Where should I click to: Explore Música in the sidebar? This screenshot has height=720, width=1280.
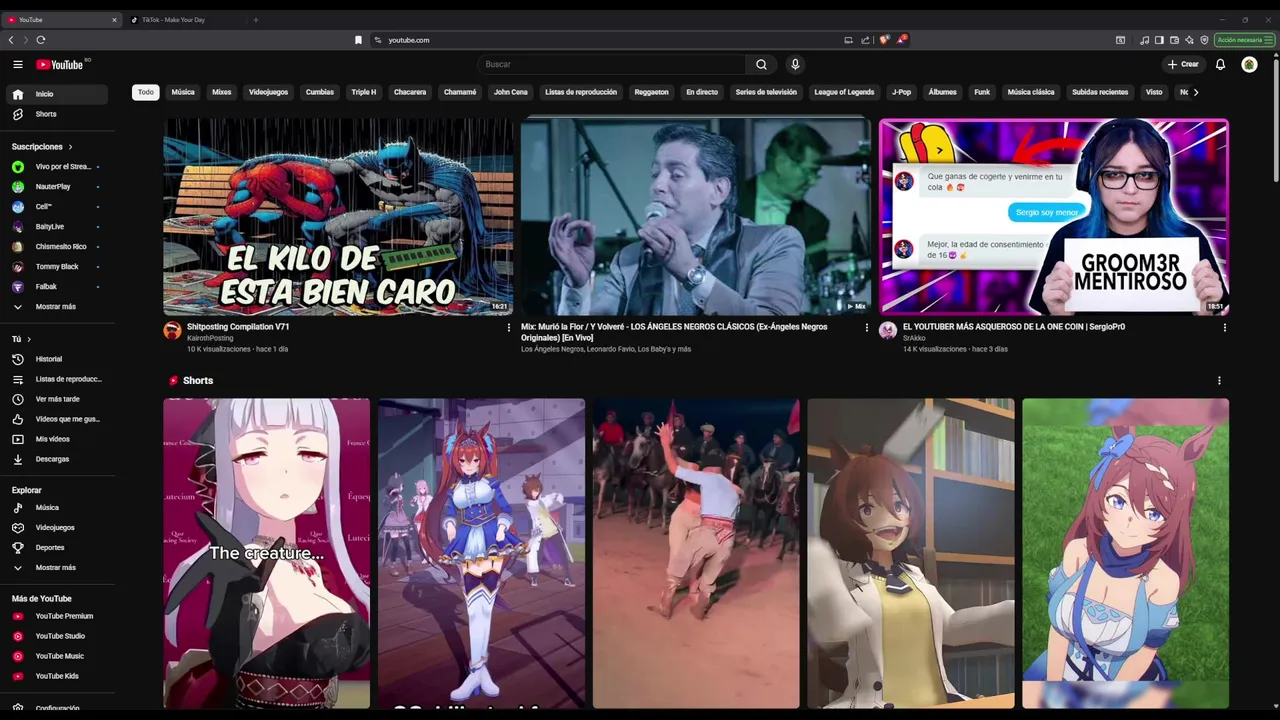click(x=55, y=507)
